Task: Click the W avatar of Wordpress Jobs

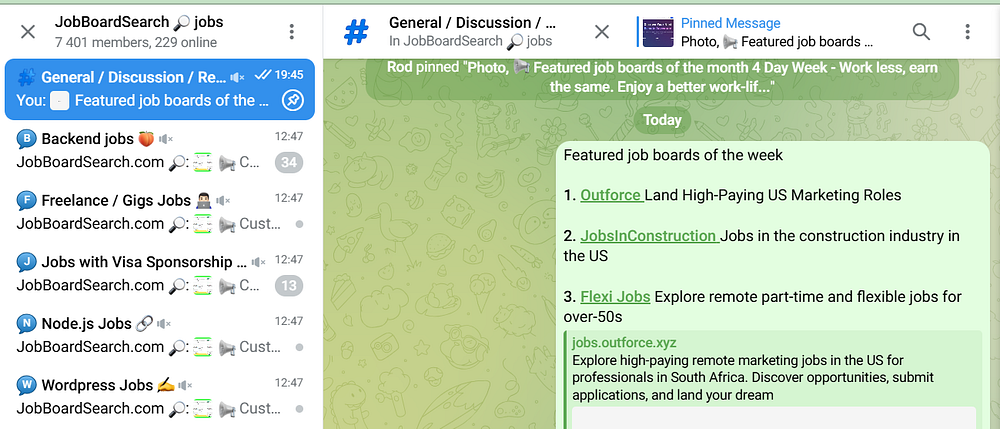Action: [x=26, y=385]
